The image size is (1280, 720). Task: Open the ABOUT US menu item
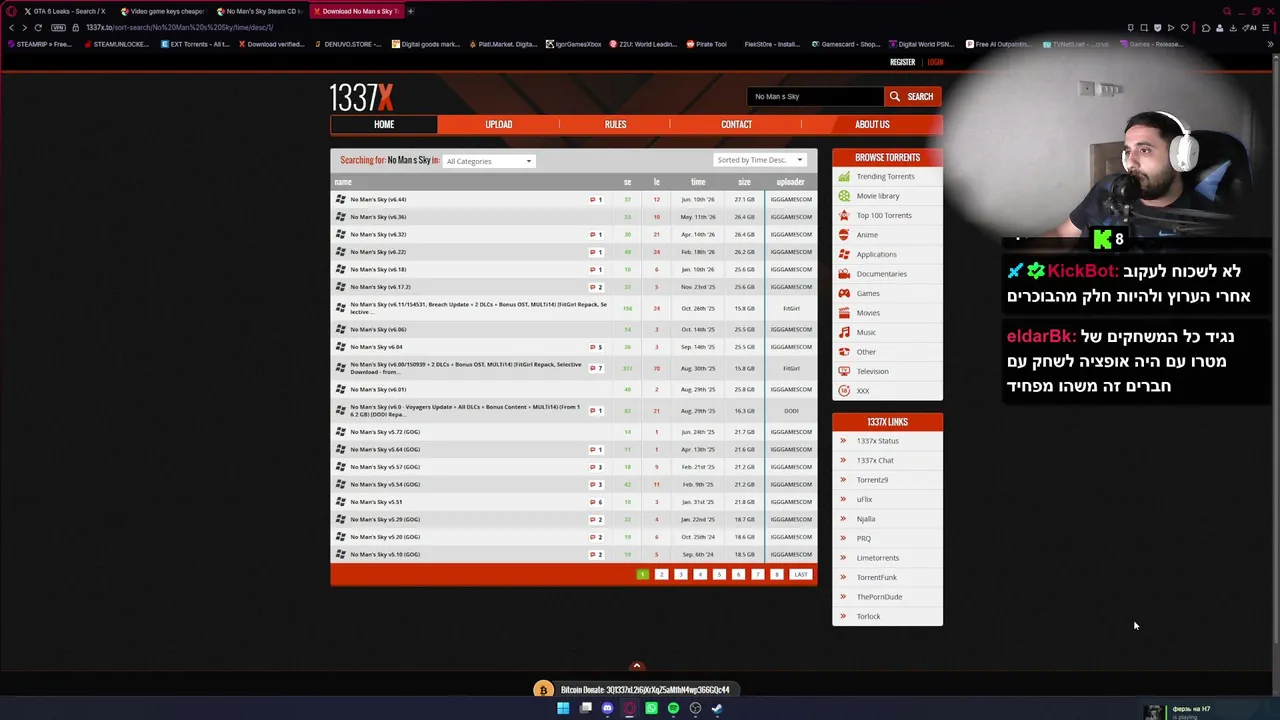(872, 124)
